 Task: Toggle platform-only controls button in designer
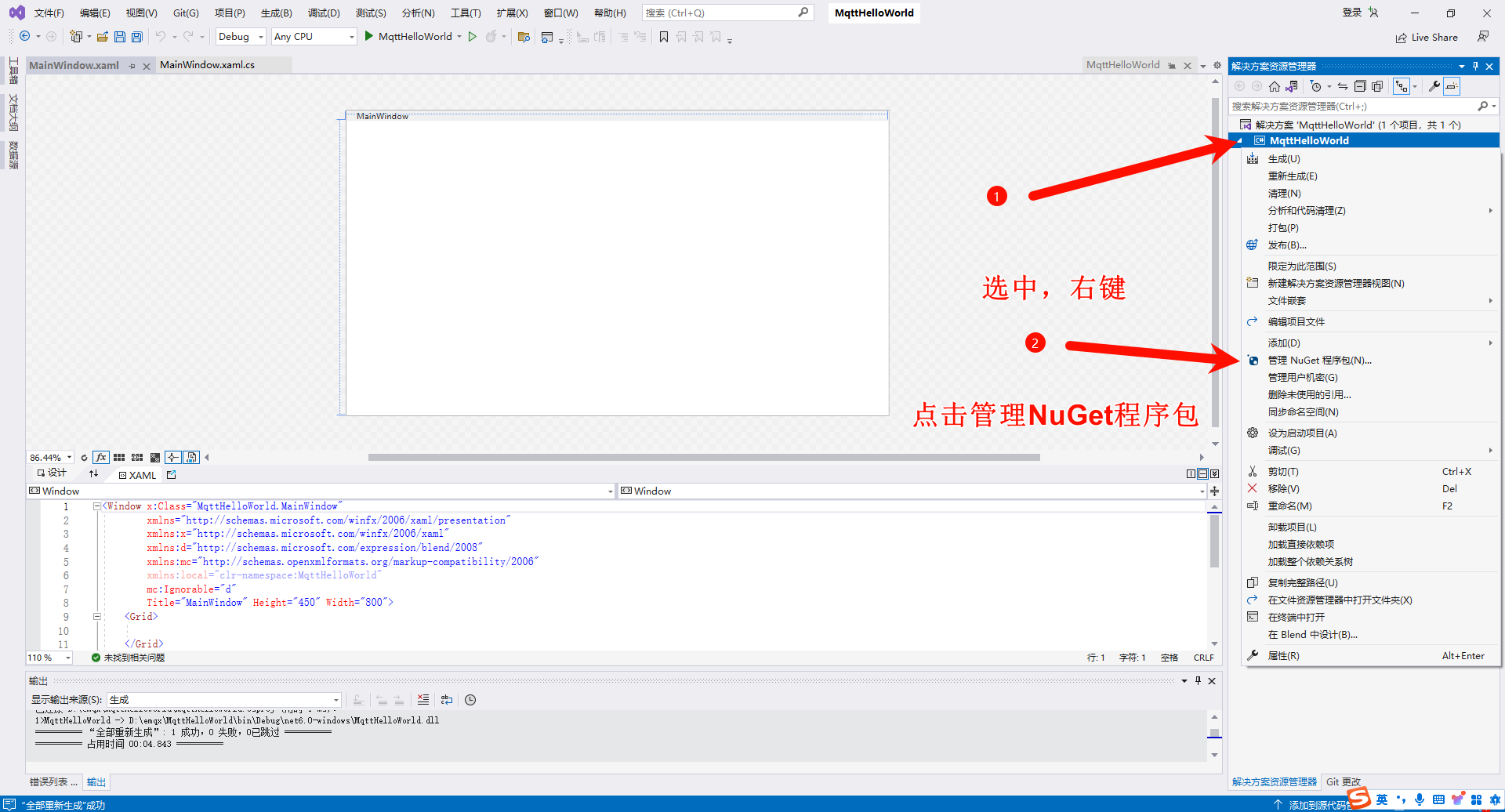(191, 457)
